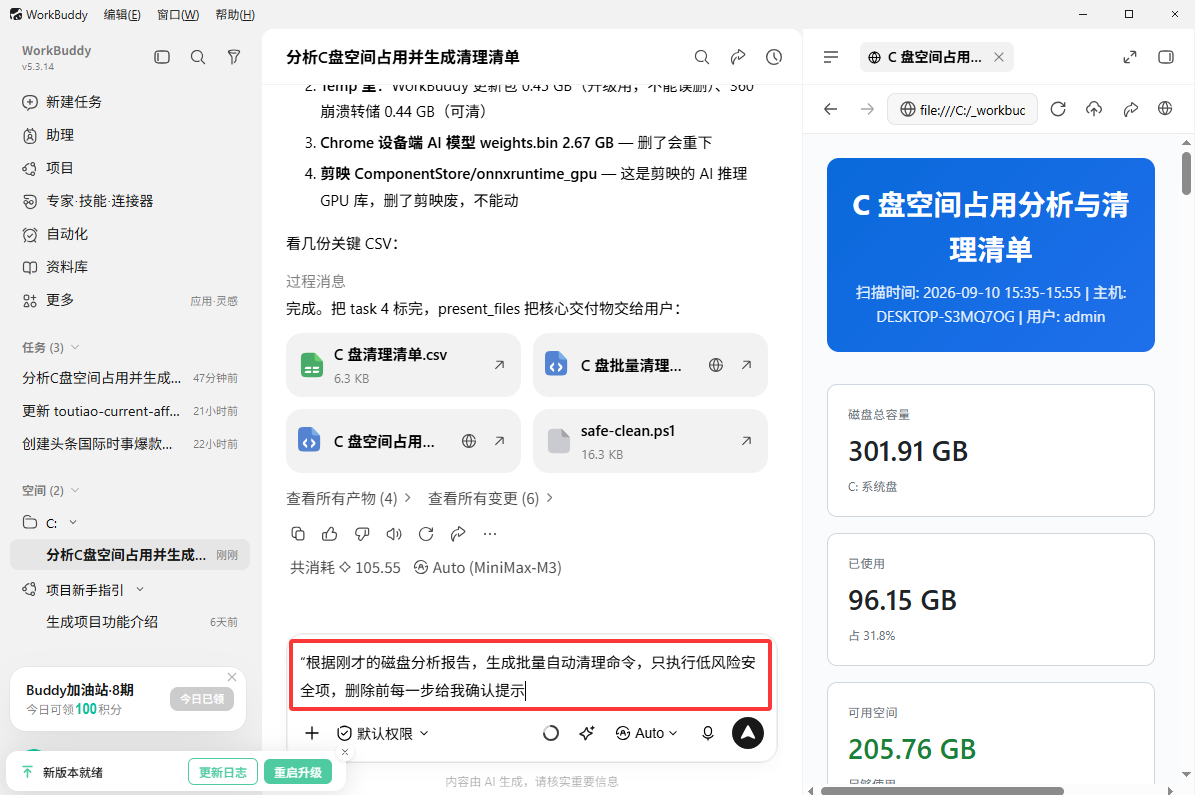Open the 编辑(E) menu
This screenshot has height=795, width=1195.
click(x=122, y=14)
